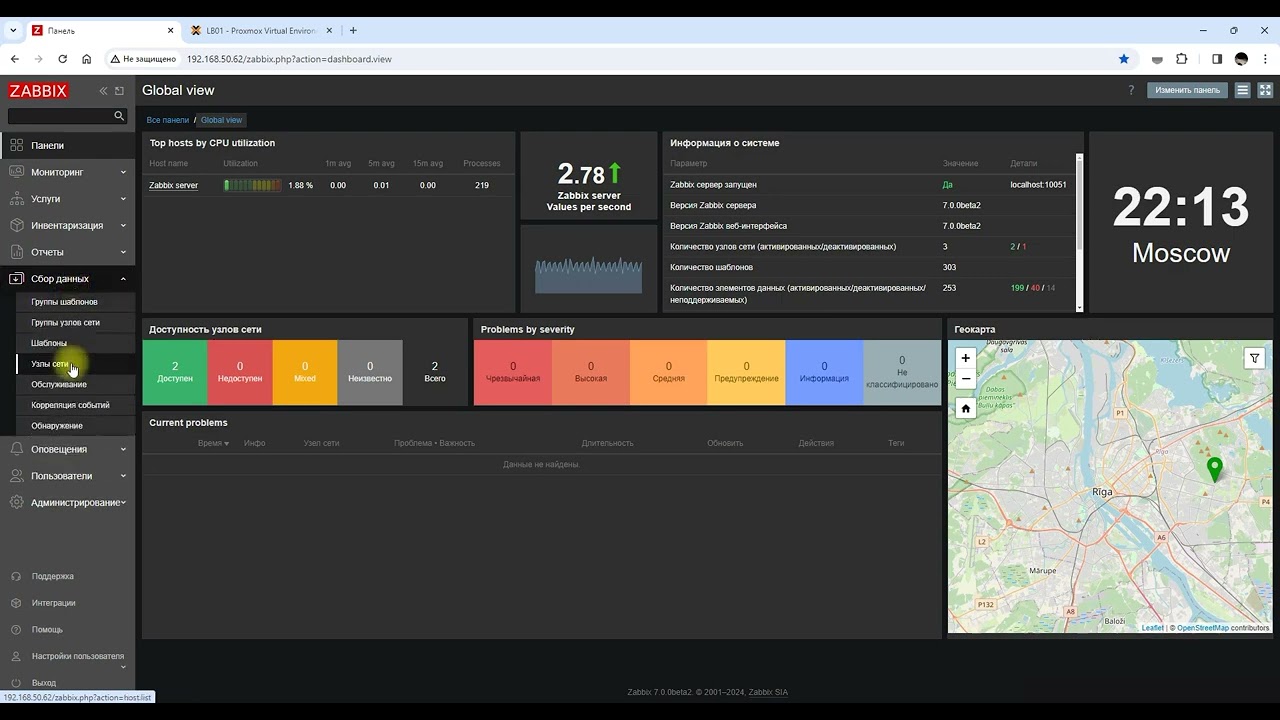Collapse the Zabbix sidebar with double-chevron icon
This screenshot has width=1280, height=720.
pos(103,91)
